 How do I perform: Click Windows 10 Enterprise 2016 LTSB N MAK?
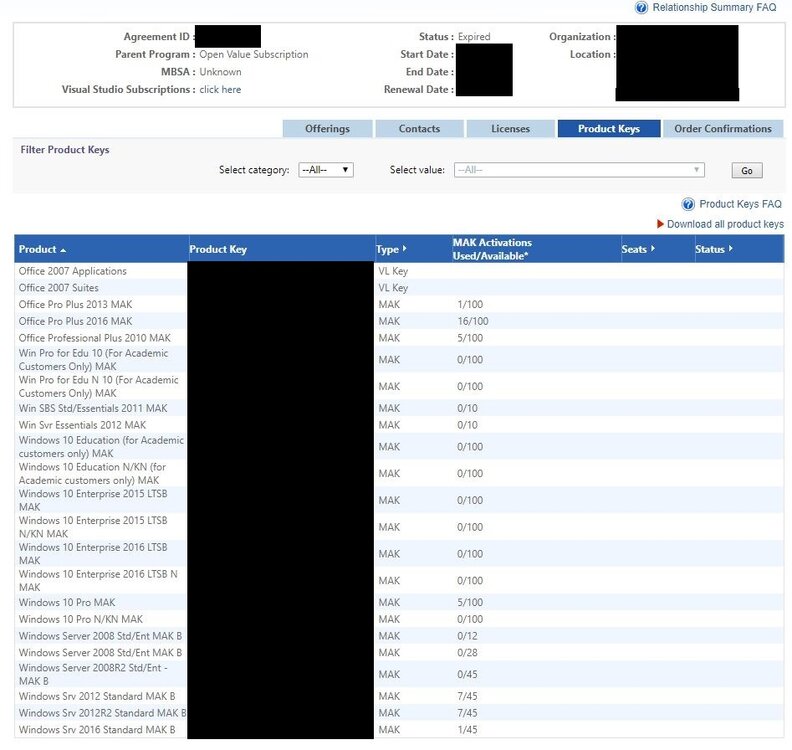click(x=98, y=580)
